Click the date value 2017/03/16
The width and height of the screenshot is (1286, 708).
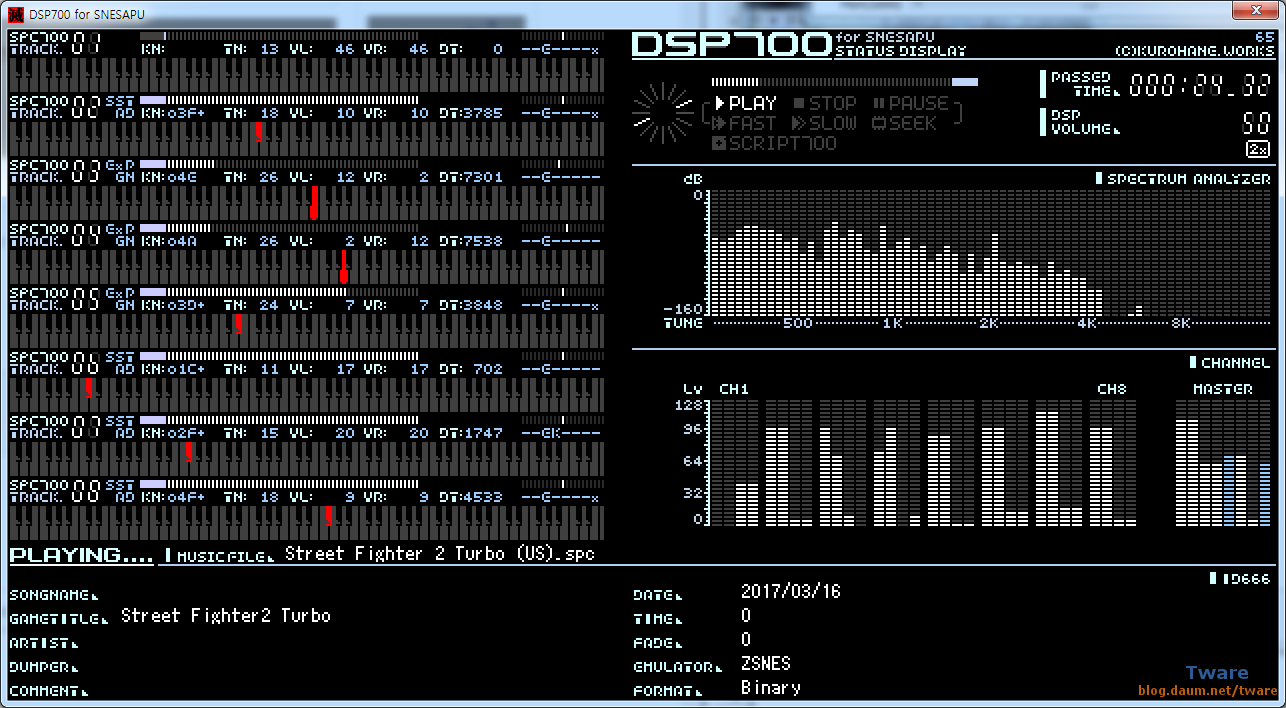[x=791, y=592]
